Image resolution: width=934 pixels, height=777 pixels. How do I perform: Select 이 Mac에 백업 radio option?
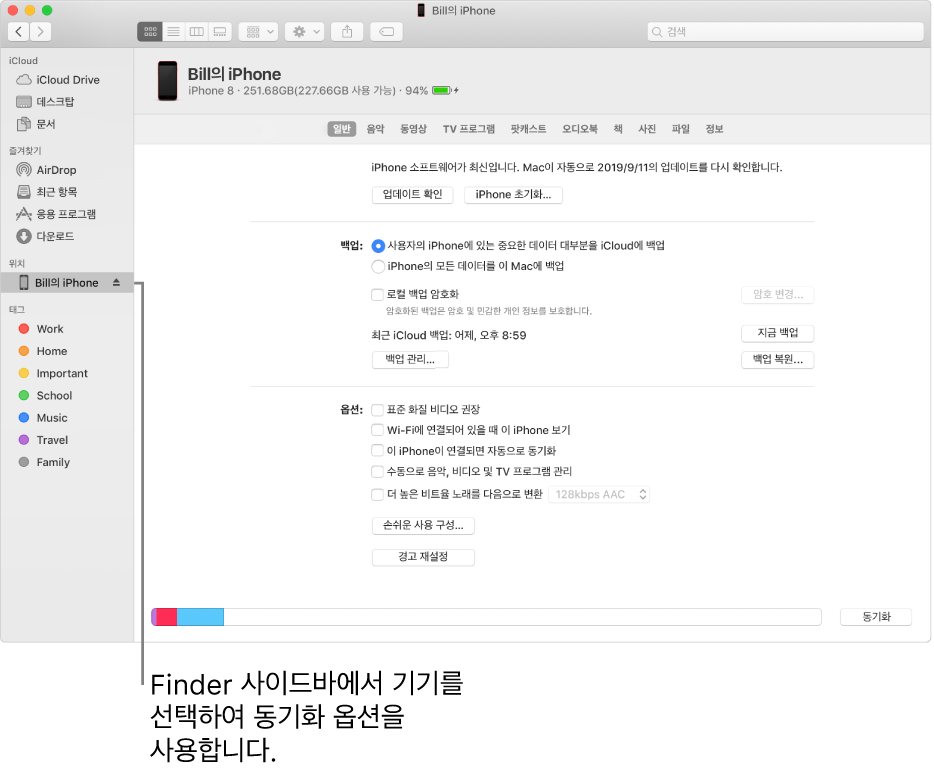click(x=378, y=266)
